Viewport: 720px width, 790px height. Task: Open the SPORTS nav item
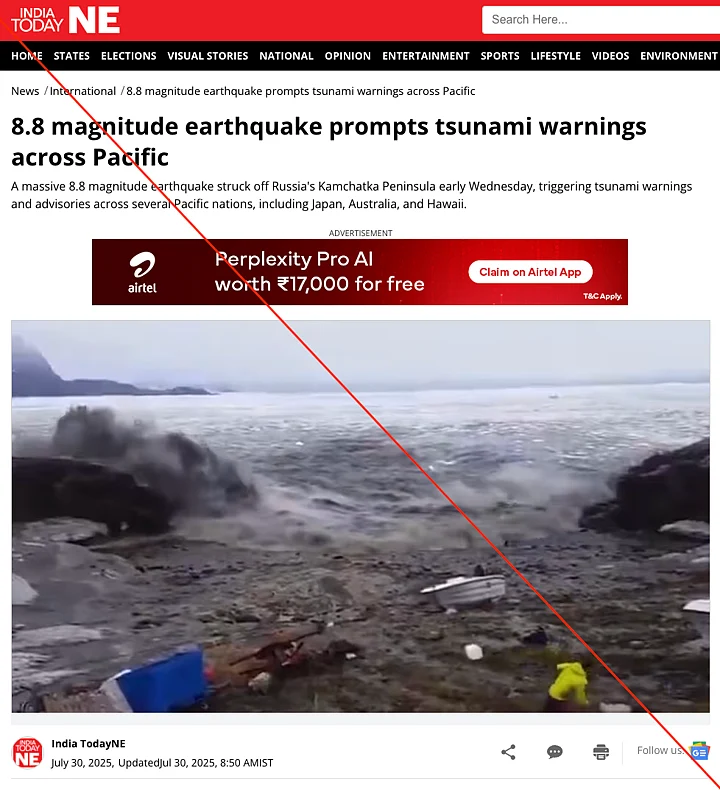click(500, 56)
